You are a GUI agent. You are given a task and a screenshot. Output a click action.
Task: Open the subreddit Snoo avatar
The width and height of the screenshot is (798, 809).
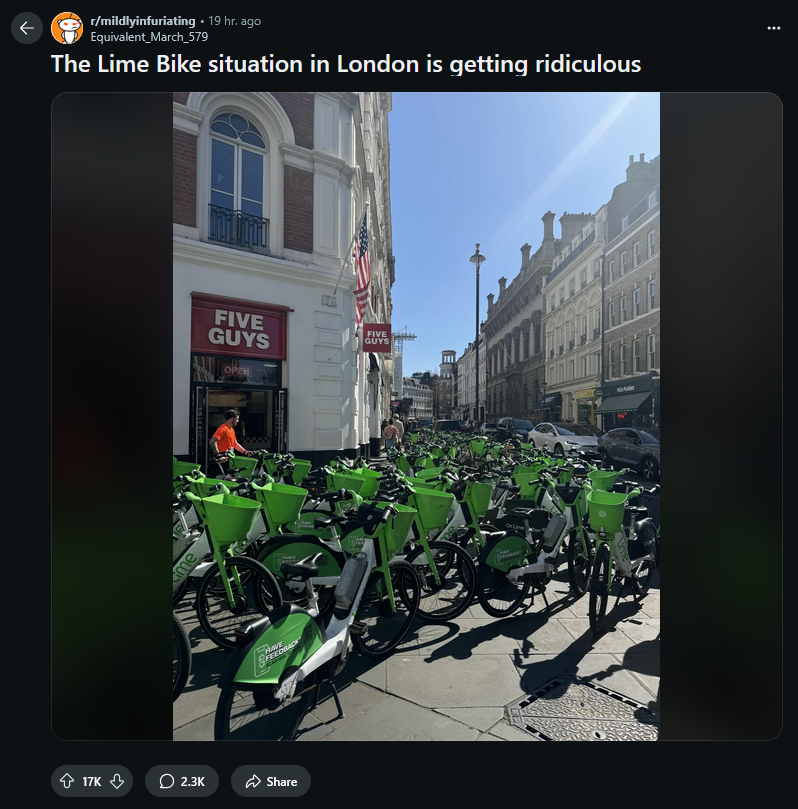pos(67,28)
